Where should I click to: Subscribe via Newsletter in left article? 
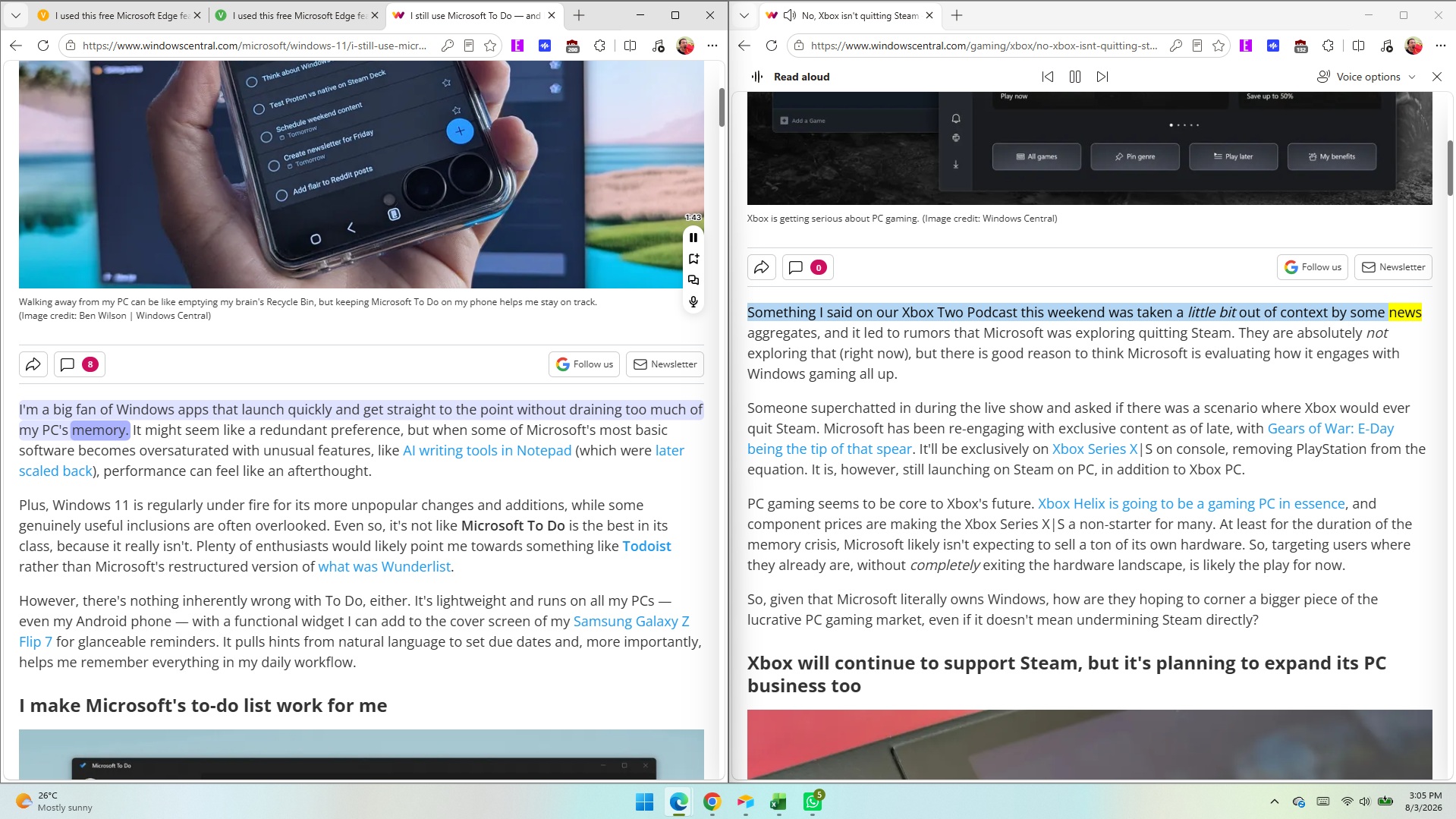tap(665, 364)
